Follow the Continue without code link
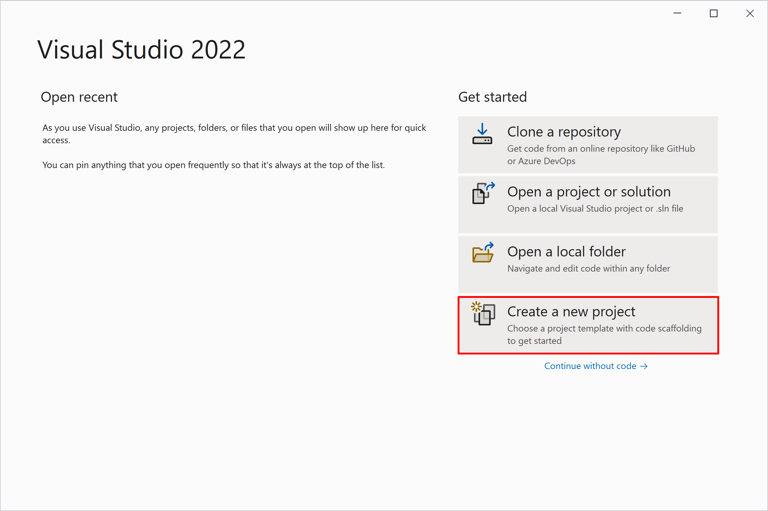The height and width of the screenshot is (511, 768). coord(590,366)
